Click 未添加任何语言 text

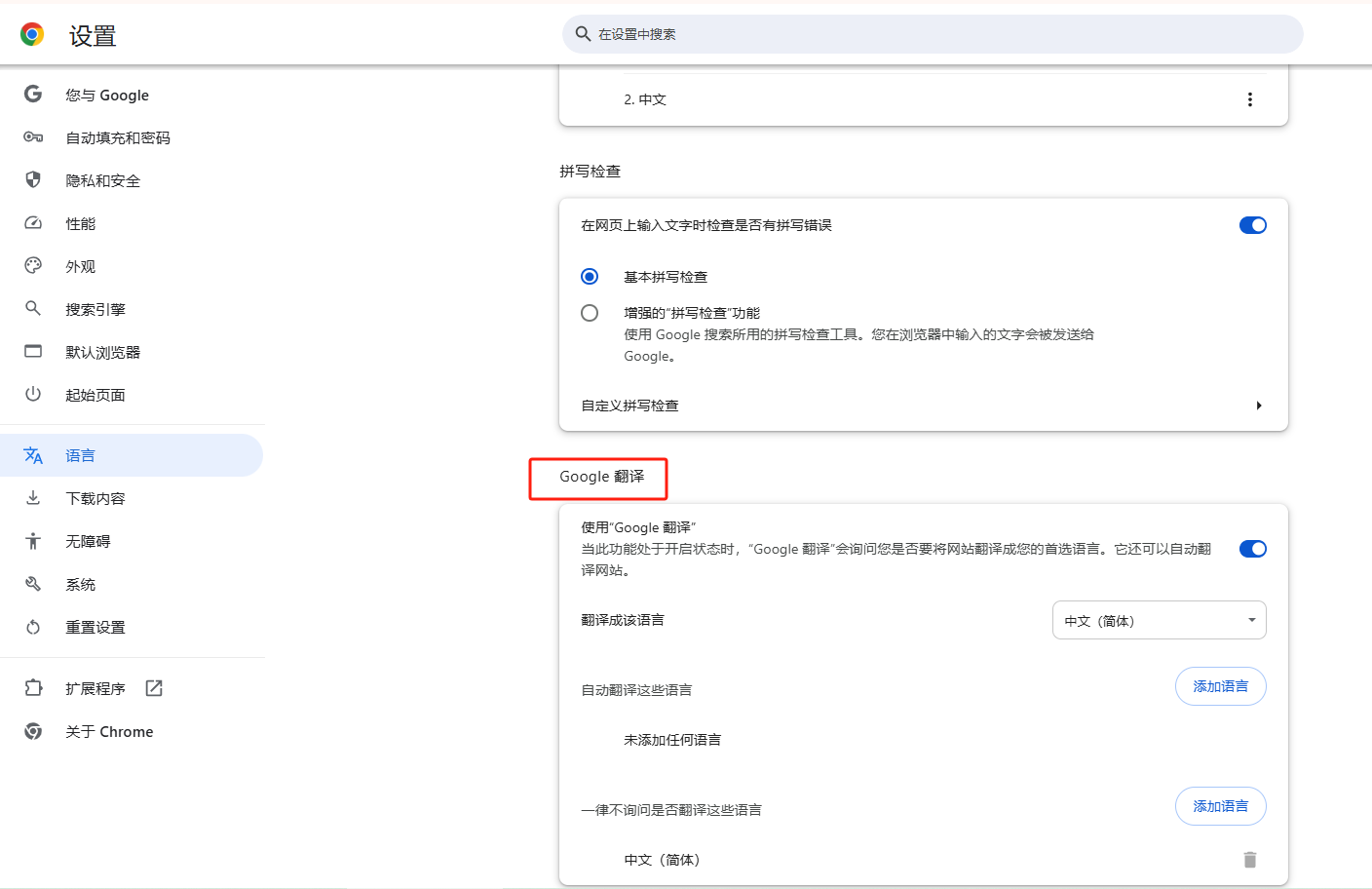click(x=672, y=740)
